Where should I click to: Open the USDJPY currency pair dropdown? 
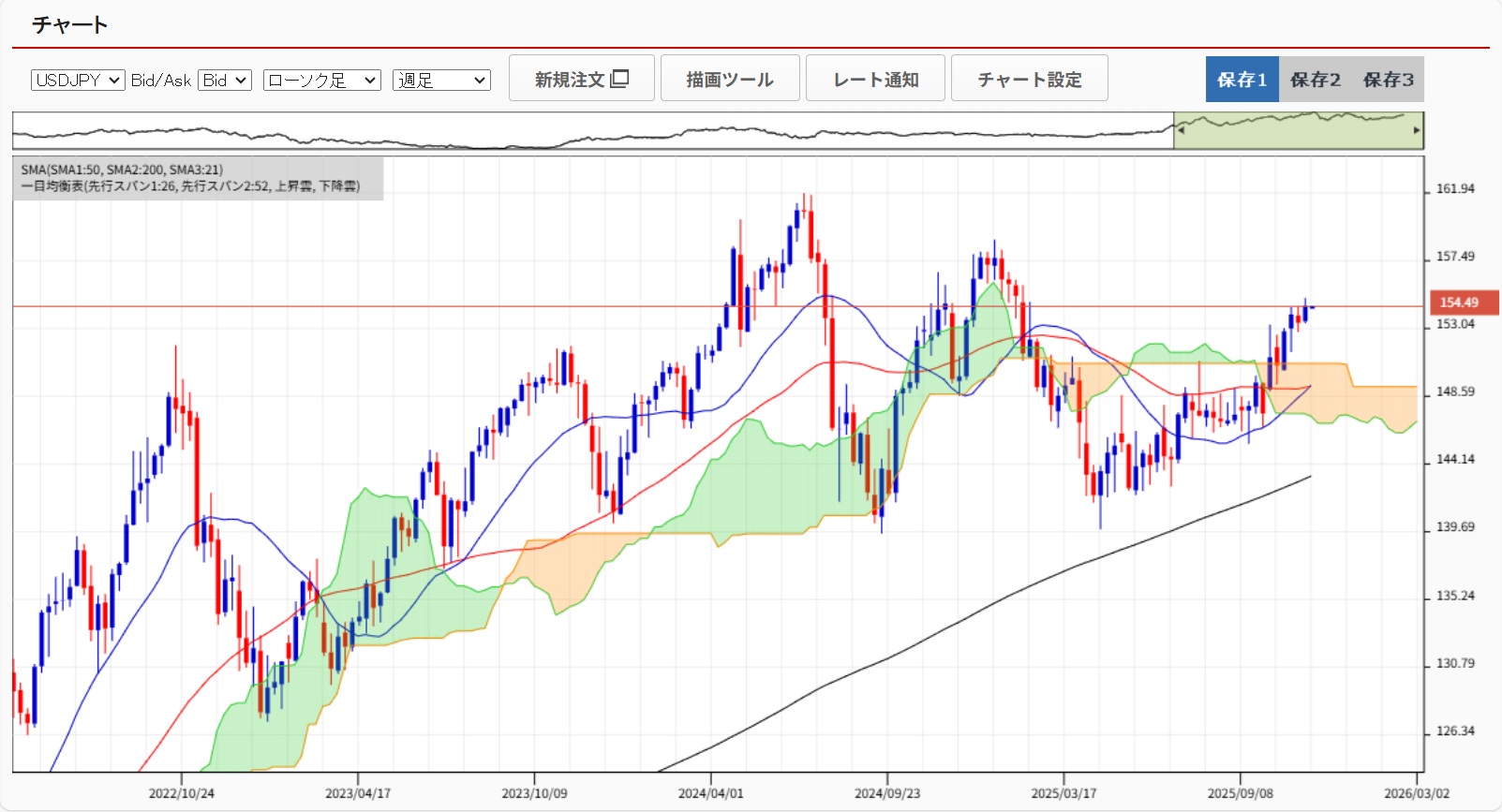[78, 81]
